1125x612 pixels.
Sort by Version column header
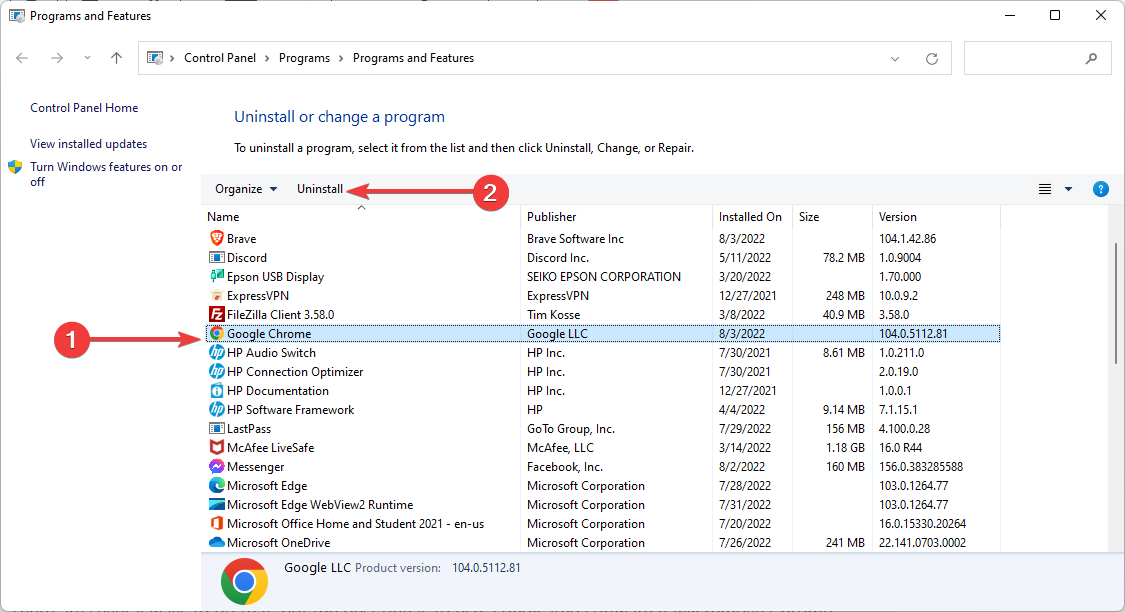click(x=936, y=217)
